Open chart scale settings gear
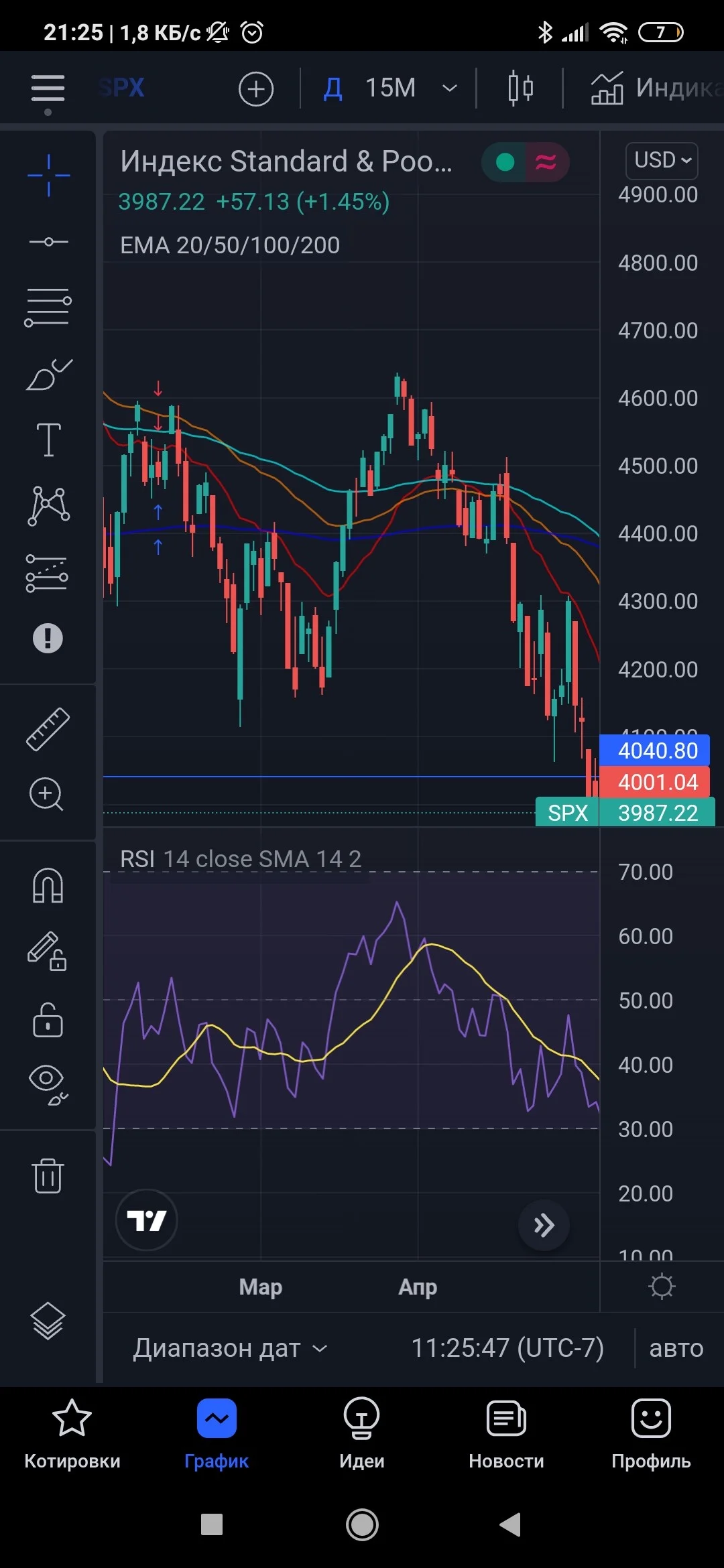The width and height of the screenshot is (724, 1568). coord(662,1287)
